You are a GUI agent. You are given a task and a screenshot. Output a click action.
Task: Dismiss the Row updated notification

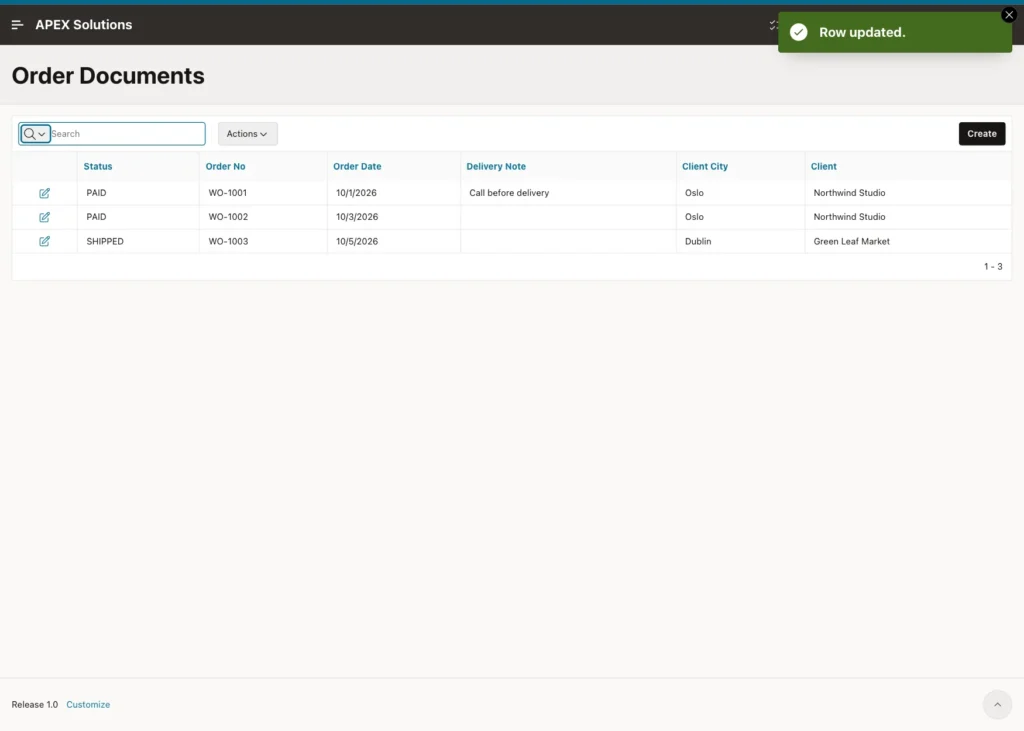point(1009,15)
